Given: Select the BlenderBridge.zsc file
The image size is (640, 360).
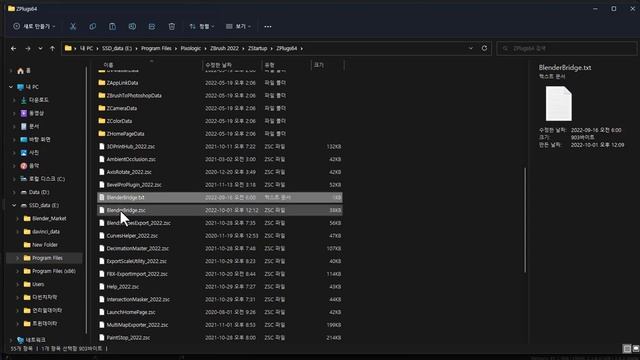Looking at the screenshot, I should (x=220, y=210).
